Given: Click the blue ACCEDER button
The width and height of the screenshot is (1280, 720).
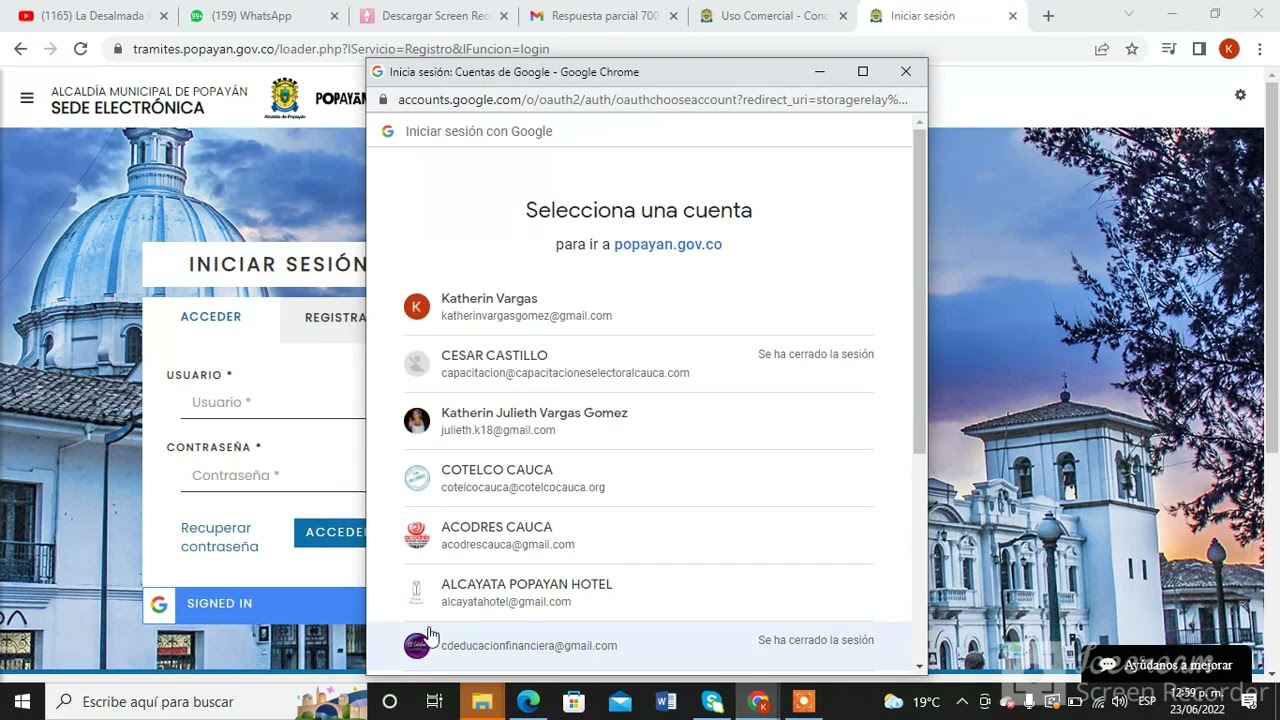Looking at the screenshot, I should 331,533.
